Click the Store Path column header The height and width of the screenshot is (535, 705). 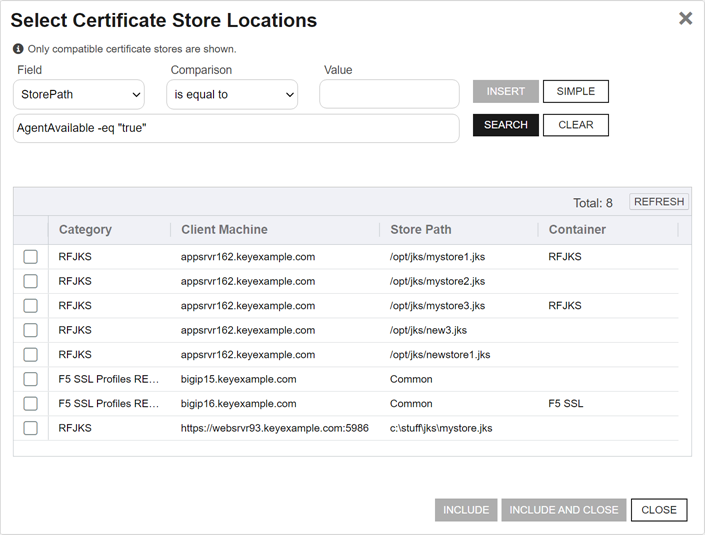coord(420,230)
